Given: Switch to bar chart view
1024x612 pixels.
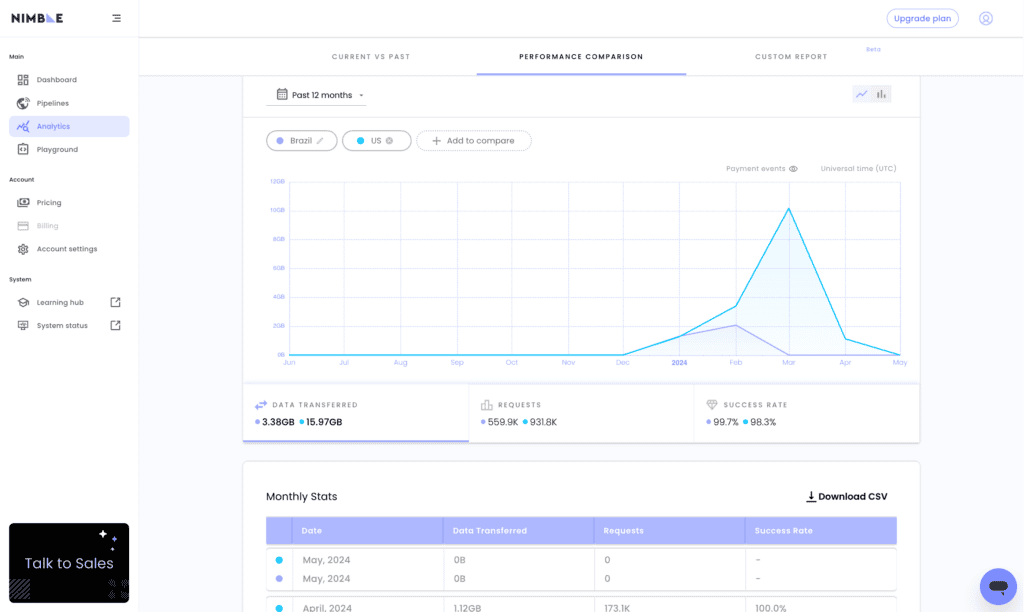Looking at the screenshot, I should click(882, 94).
